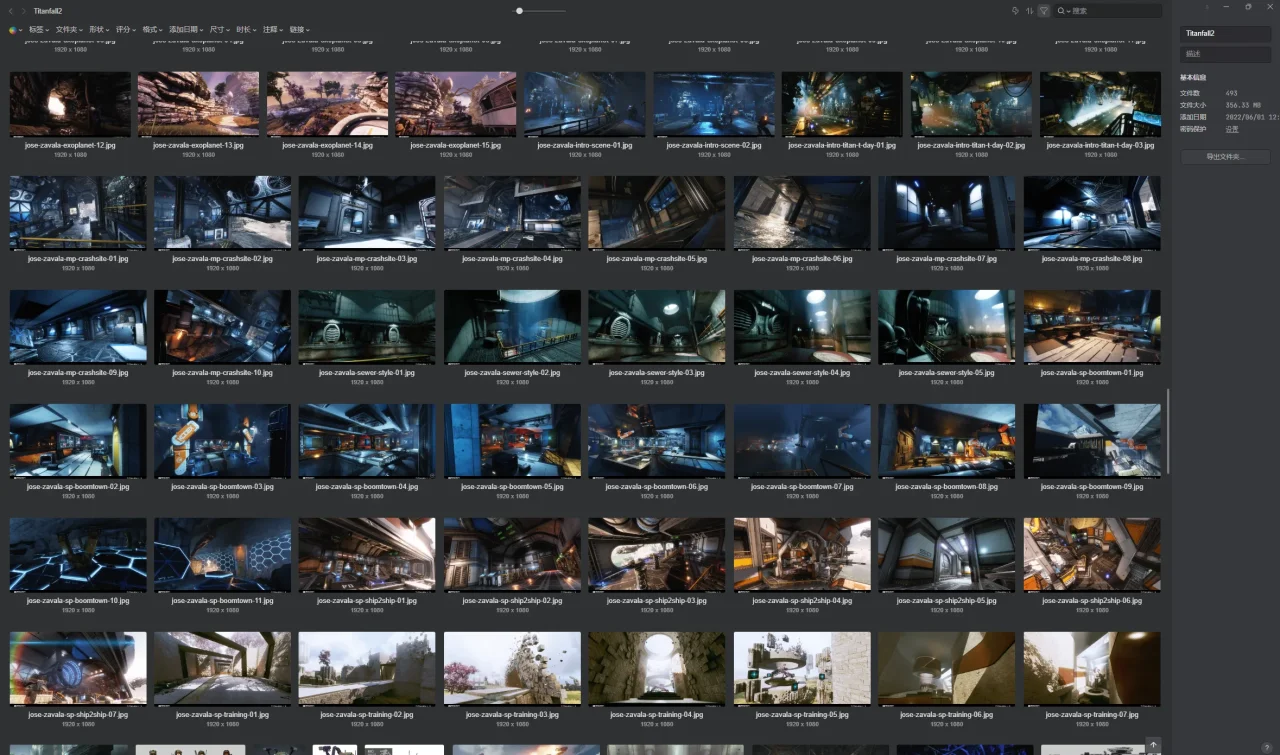Screen dimensions: 1280x755
Task: Click the thumbnail size slider handle
Action: click(x=519, y=11)
